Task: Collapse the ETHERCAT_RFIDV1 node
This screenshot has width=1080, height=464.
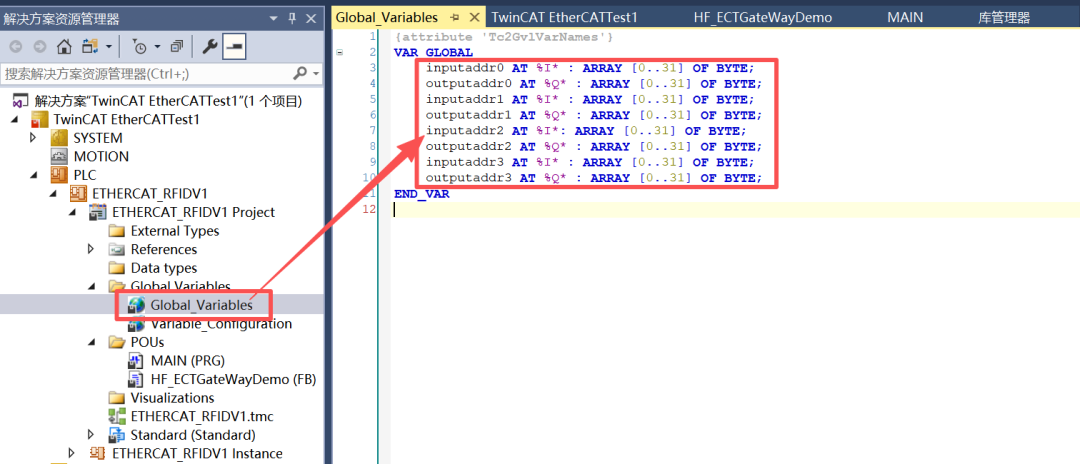Action: tap(53, 194)
